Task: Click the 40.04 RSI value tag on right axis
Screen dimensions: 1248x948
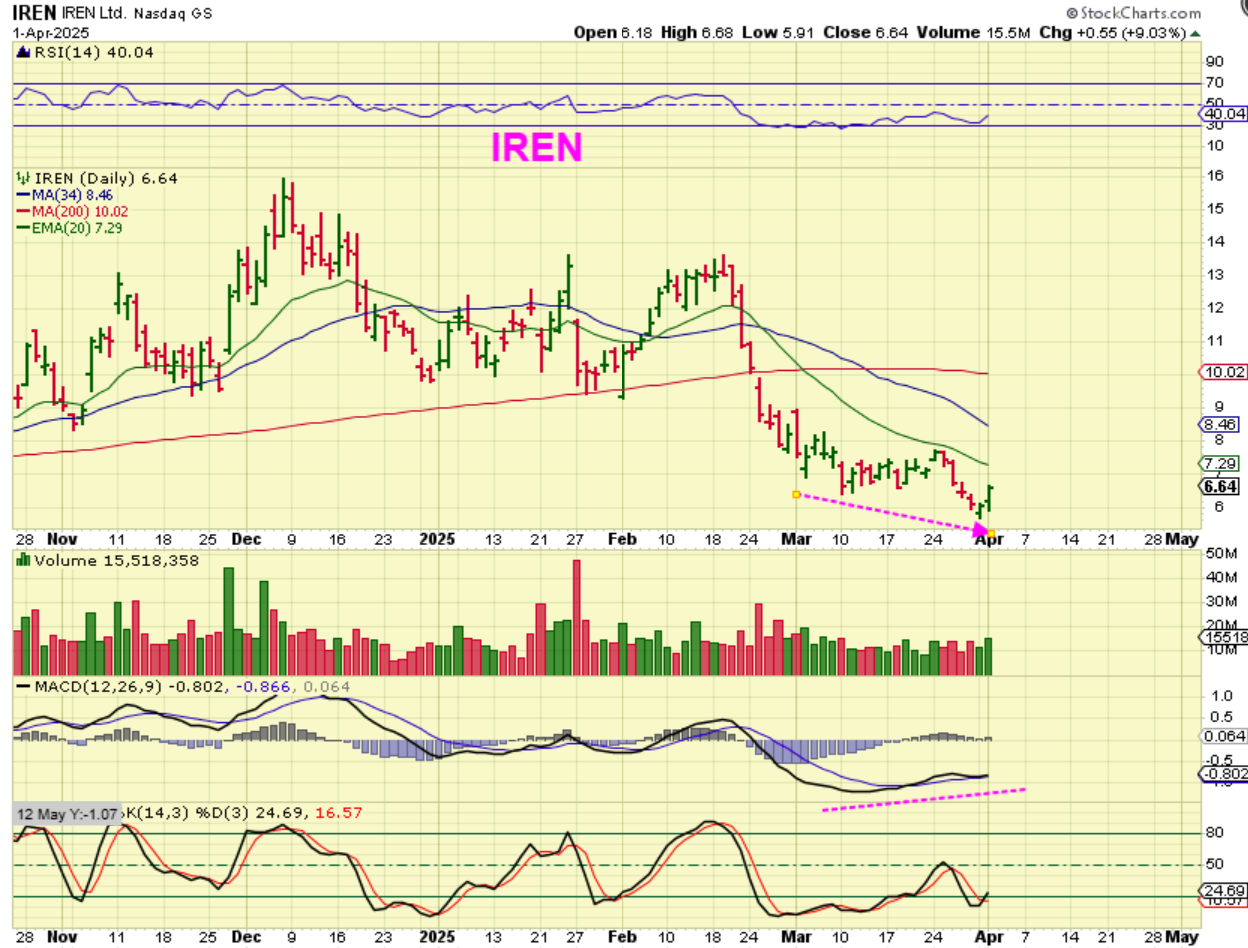Action: 1223,114
